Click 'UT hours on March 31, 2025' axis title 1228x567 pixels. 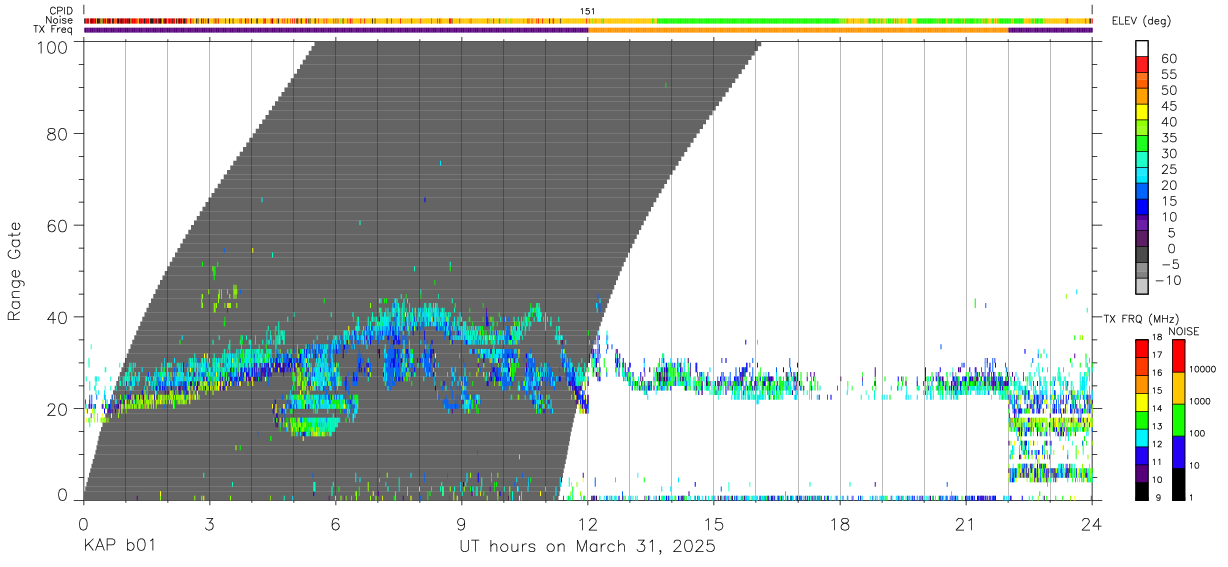pos(587,546)
